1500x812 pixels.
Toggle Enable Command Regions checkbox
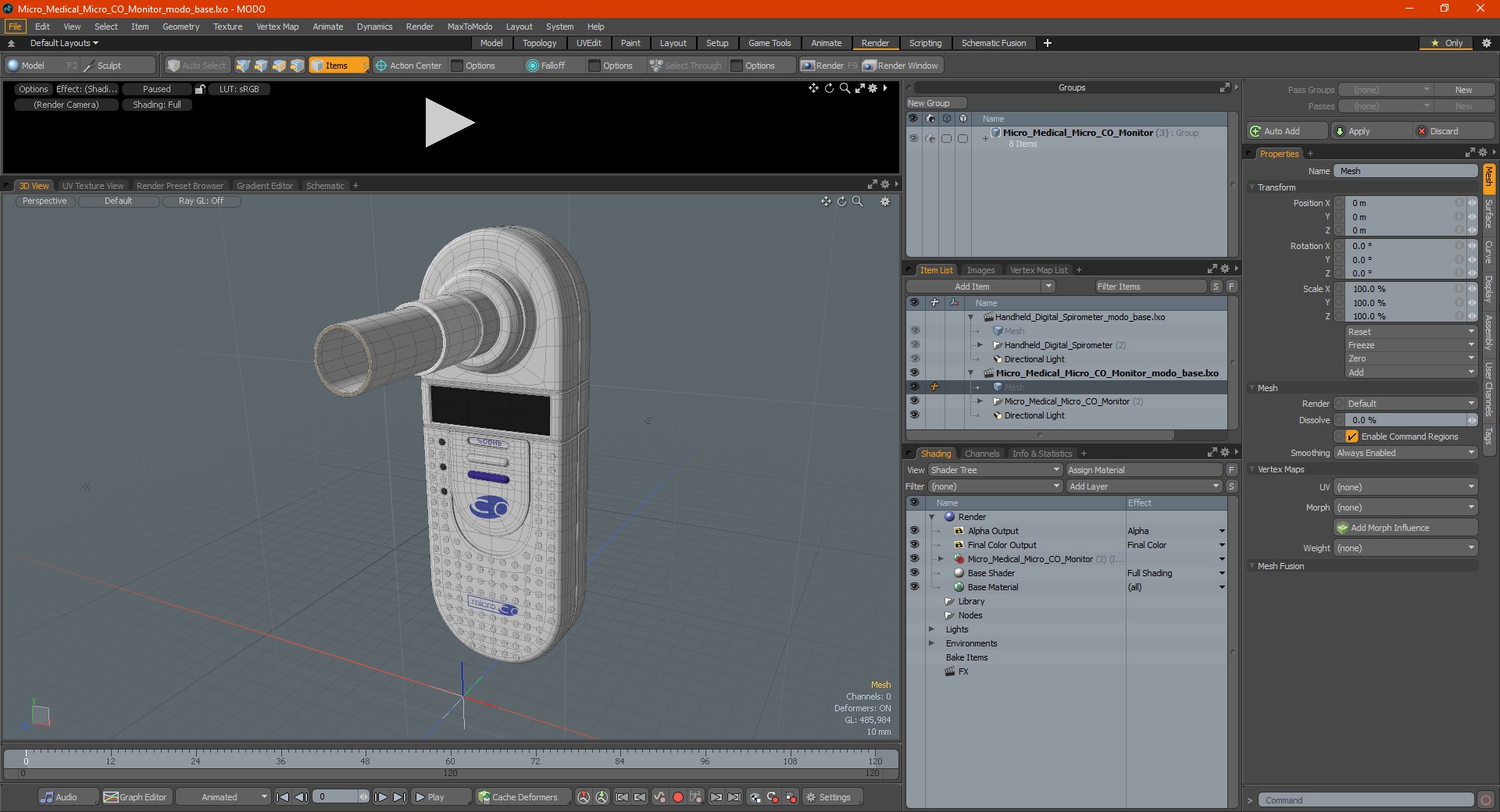pos(1352,436)
